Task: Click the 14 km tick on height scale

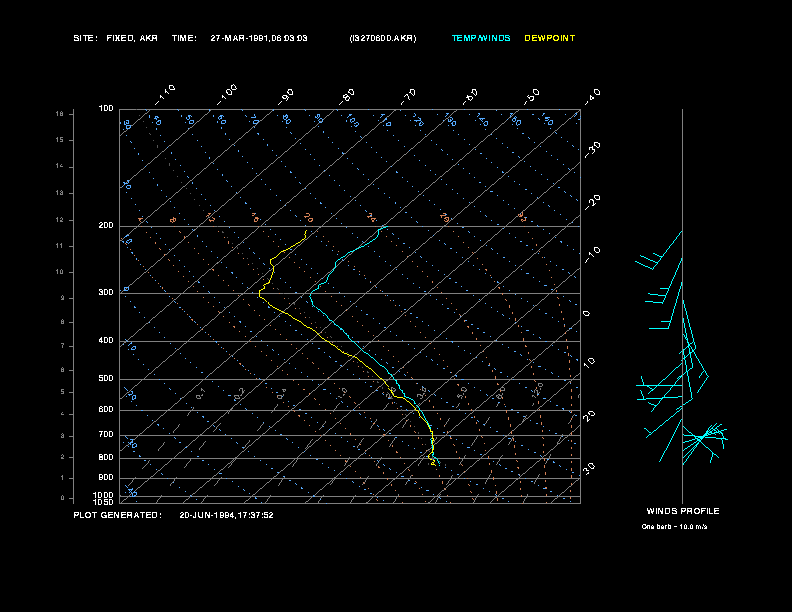Action: coord(60,166)
